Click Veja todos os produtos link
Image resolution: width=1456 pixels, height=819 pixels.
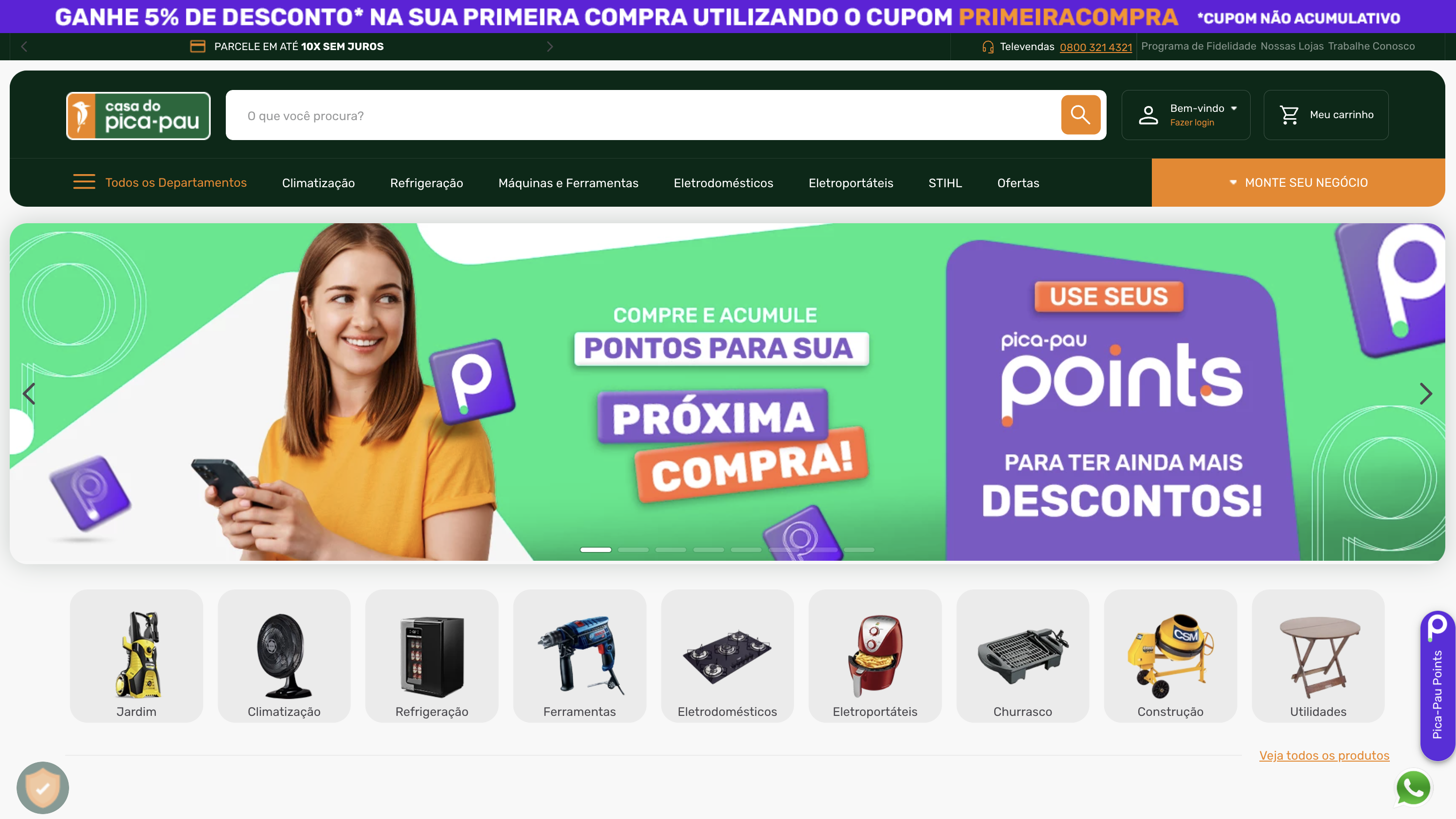tap(1324, 755)
